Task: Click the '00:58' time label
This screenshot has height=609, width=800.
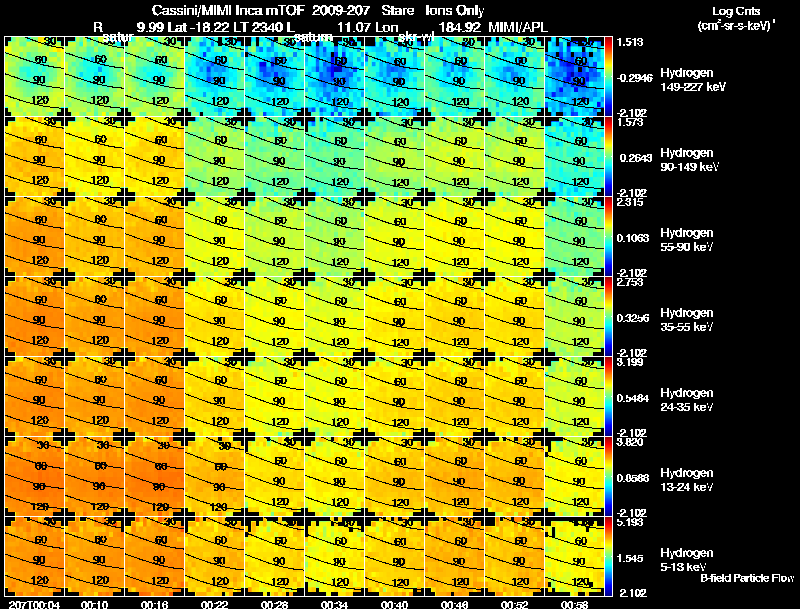Action: pyautogui.click(x=574, y=604)
